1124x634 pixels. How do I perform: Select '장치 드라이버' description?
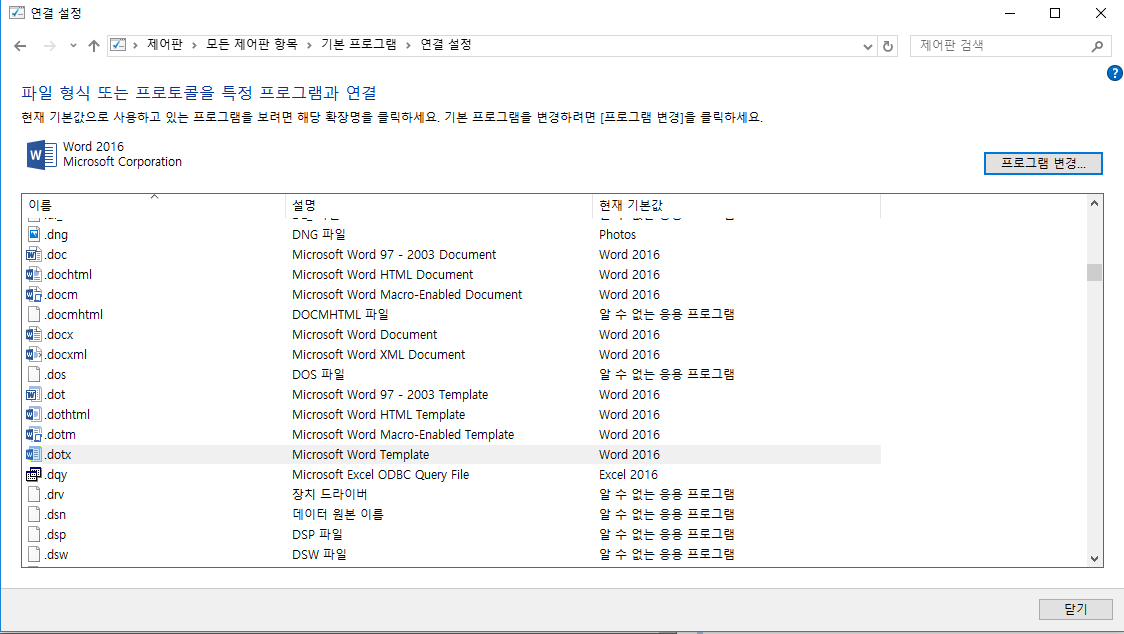(329, 494)
